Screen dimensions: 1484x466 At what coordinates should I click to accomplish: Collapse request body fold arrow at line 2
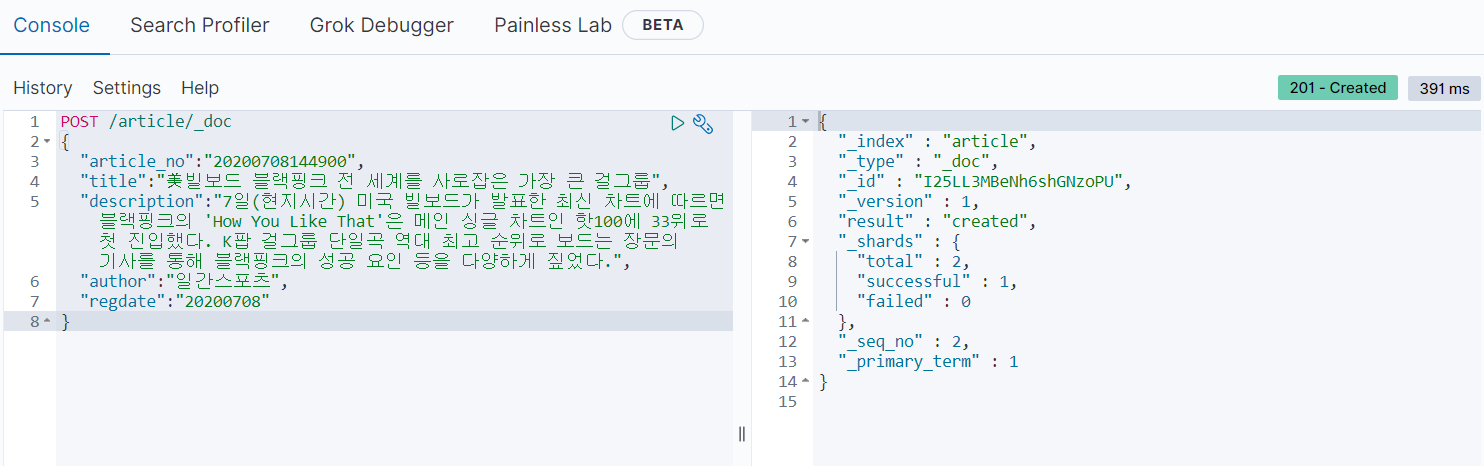pos(48,142)
